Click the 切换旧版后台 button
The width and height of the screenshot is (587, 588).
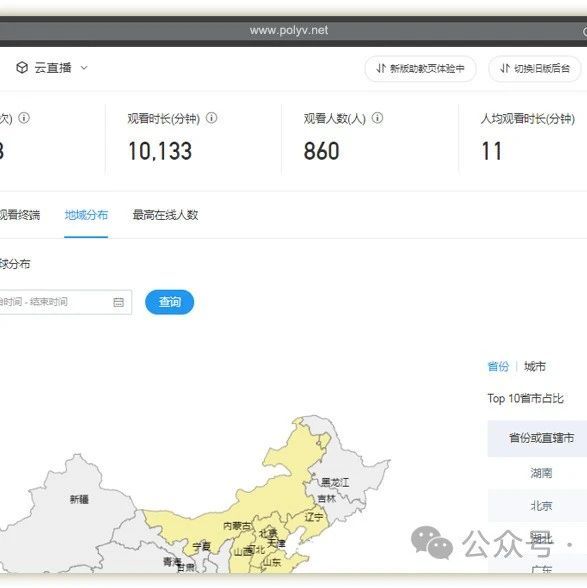coord(534,69)
